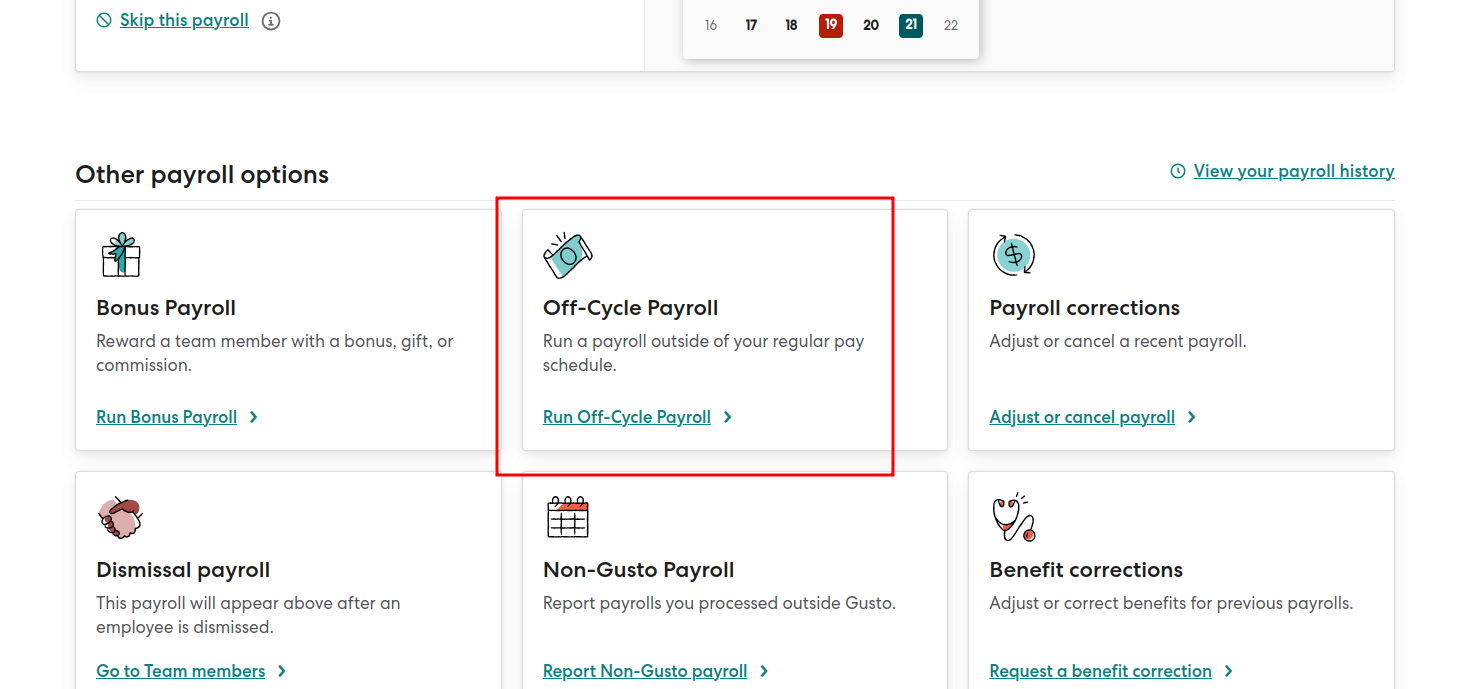Screen dimensions: 1458x689
Task: Open Report Non-Gusto payroll link
Action: (644, 671)
